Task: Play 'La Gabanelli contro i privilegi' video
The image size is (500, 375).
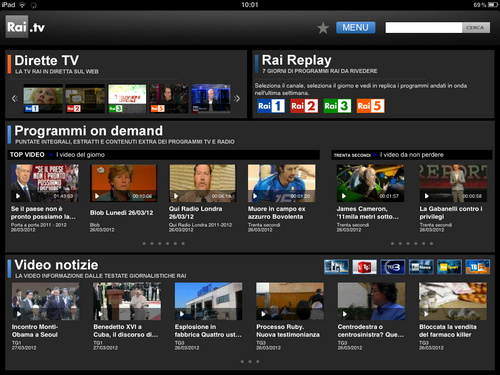Action: click(x=453, y=183)
